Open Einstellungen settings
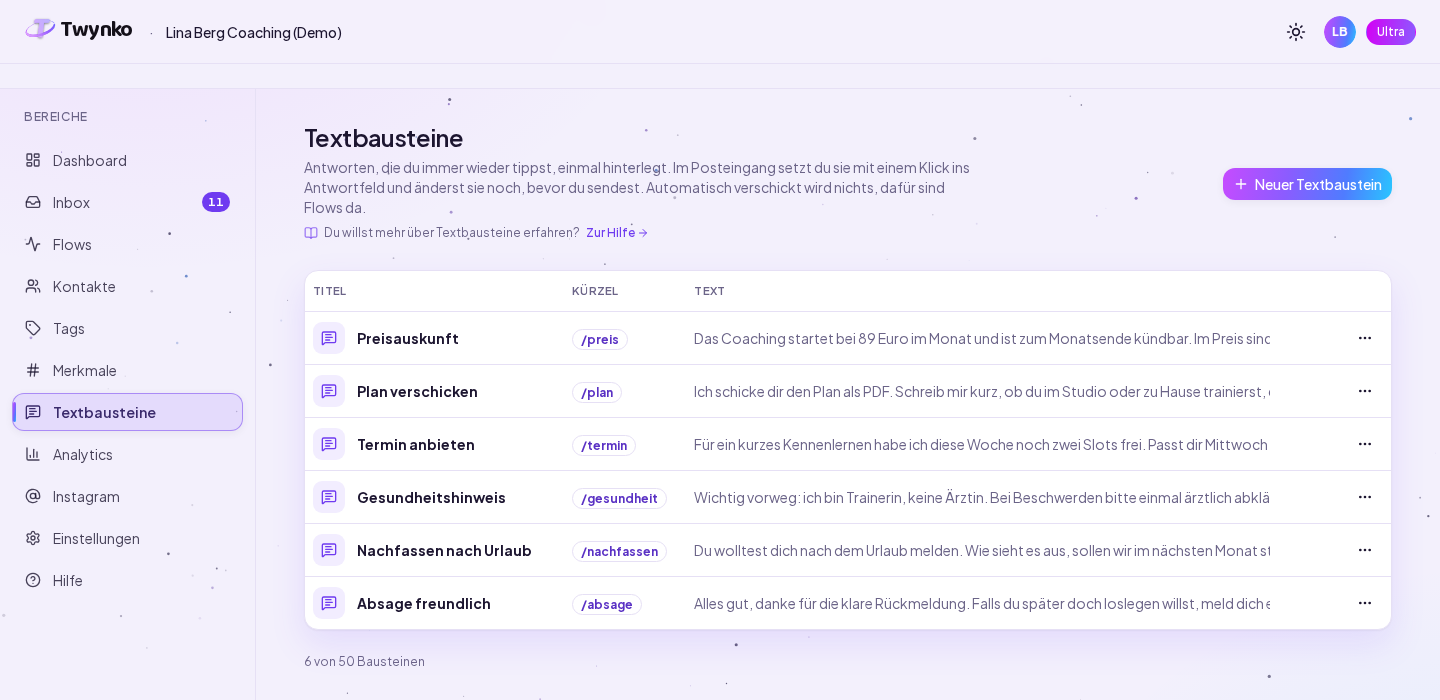 128,538
